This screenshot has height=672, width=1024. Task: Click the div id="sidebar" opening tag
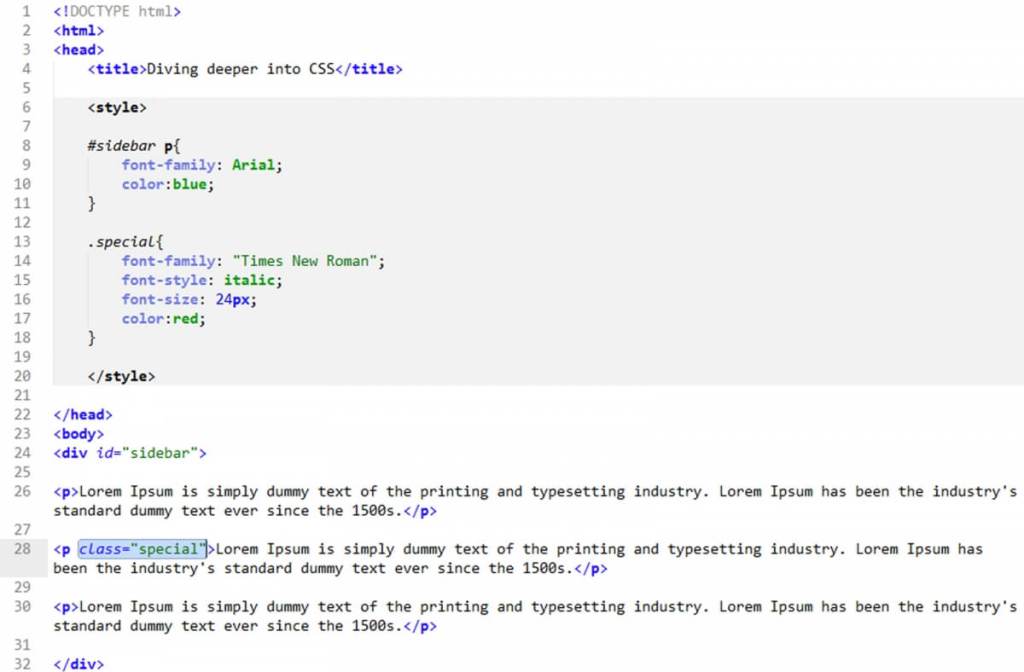[130, 453]
